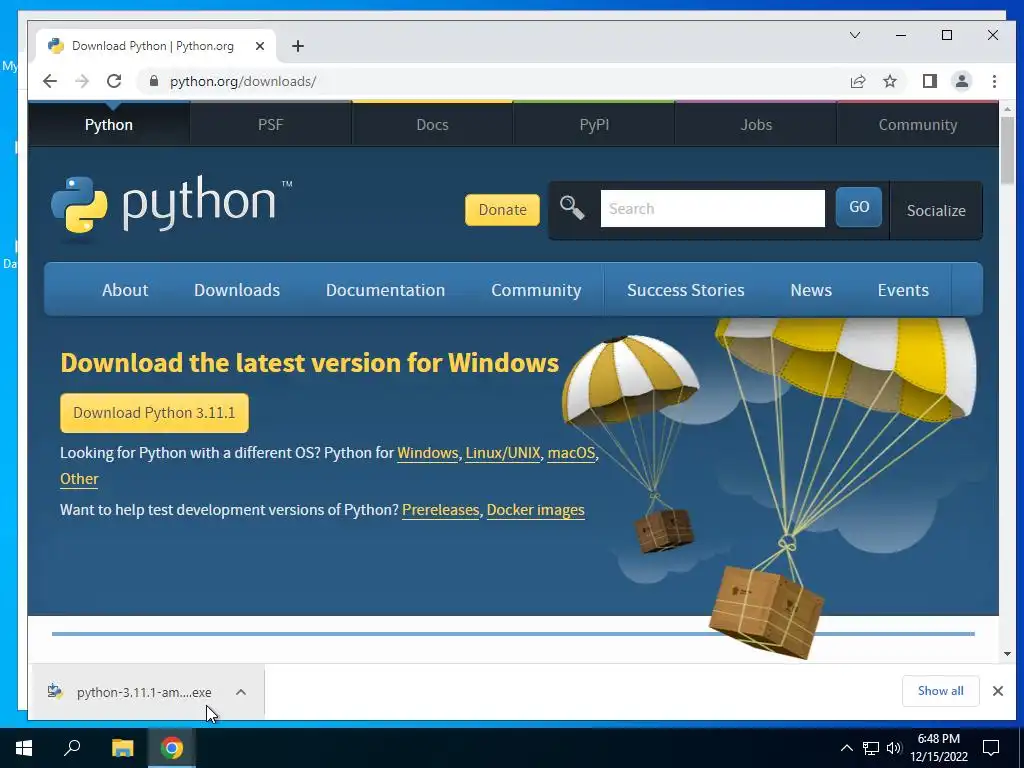1024x768 pixels.
Task: Click the vertical scrollbar thumb
Action: (1007, 152)
